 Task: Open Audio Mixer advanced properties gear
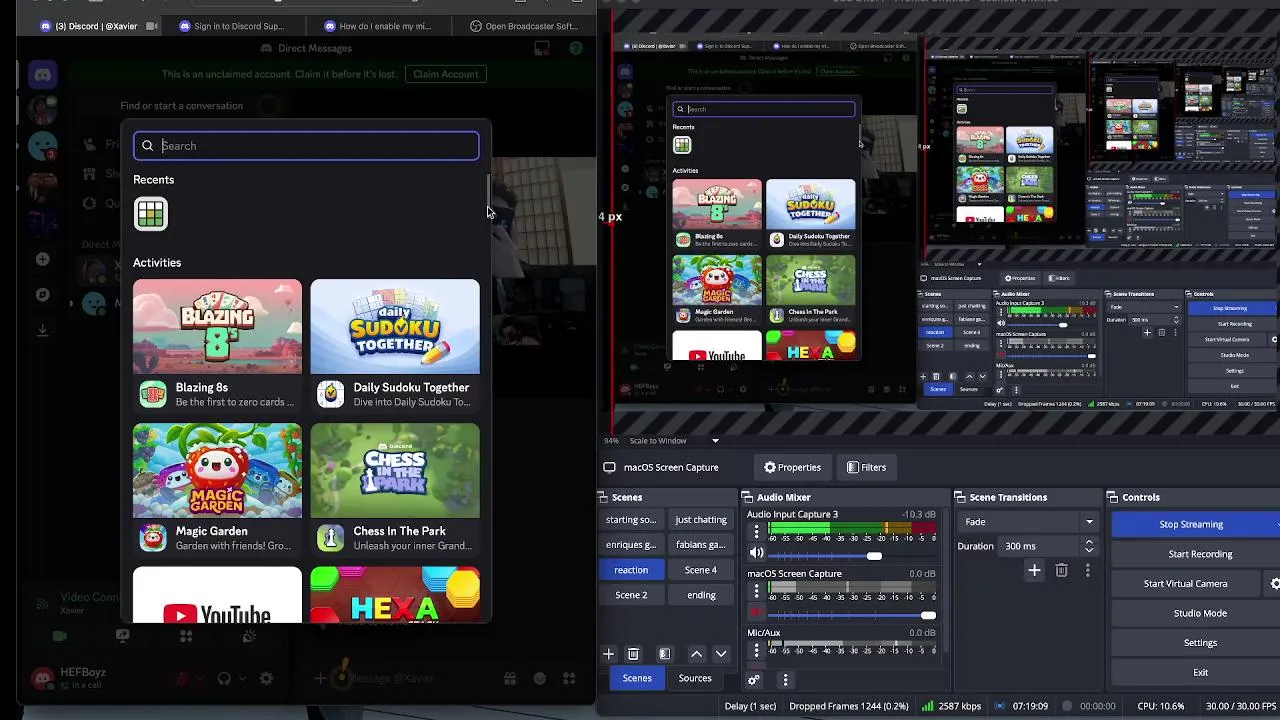[754, 680]
